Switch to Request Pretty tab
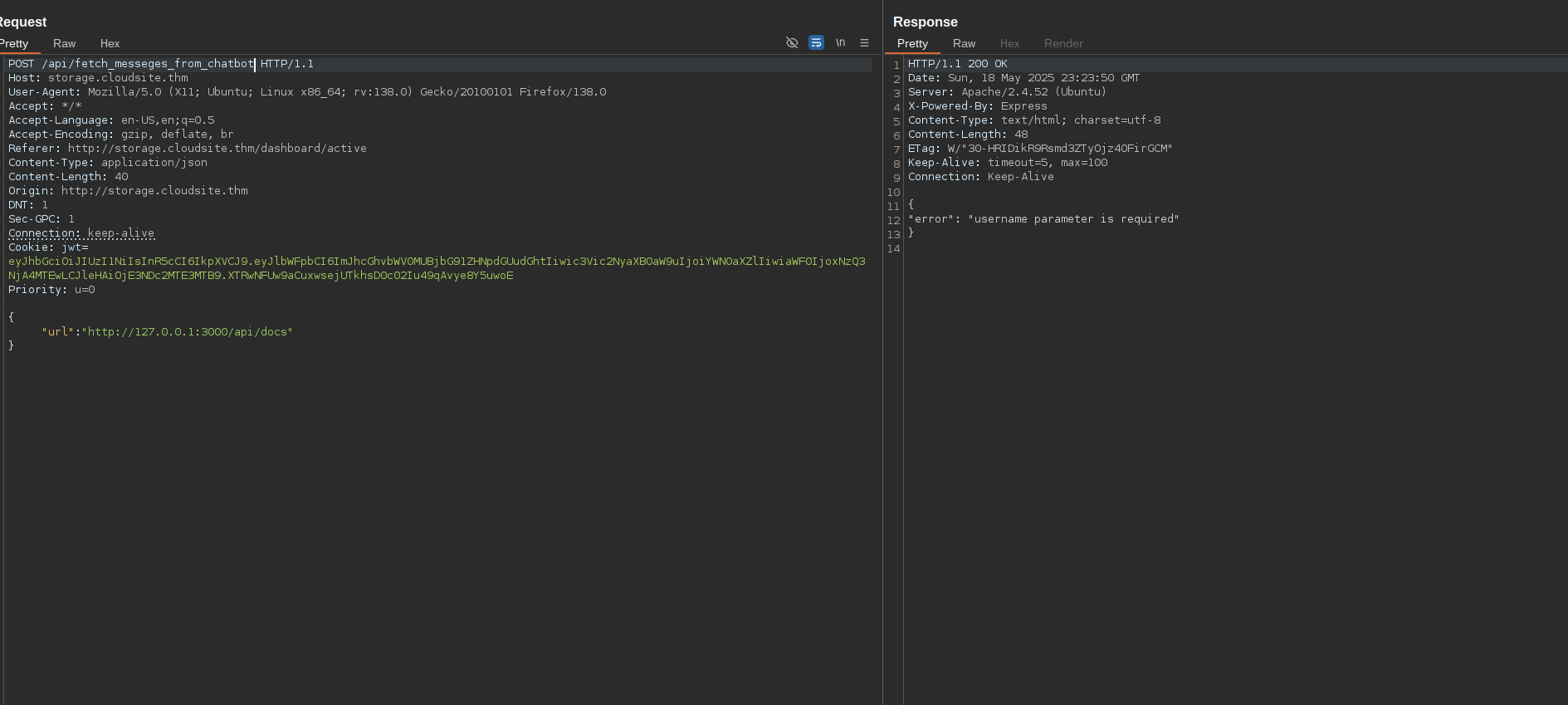This screenshot has height=705, width=1568. click(14, 43)
